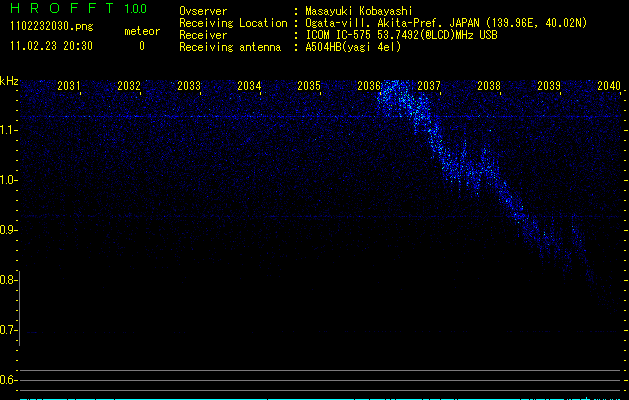Screen dimensions: 629x400
Task: Click the date stamp 11.02.23 20:30
Action: (52, 46)
